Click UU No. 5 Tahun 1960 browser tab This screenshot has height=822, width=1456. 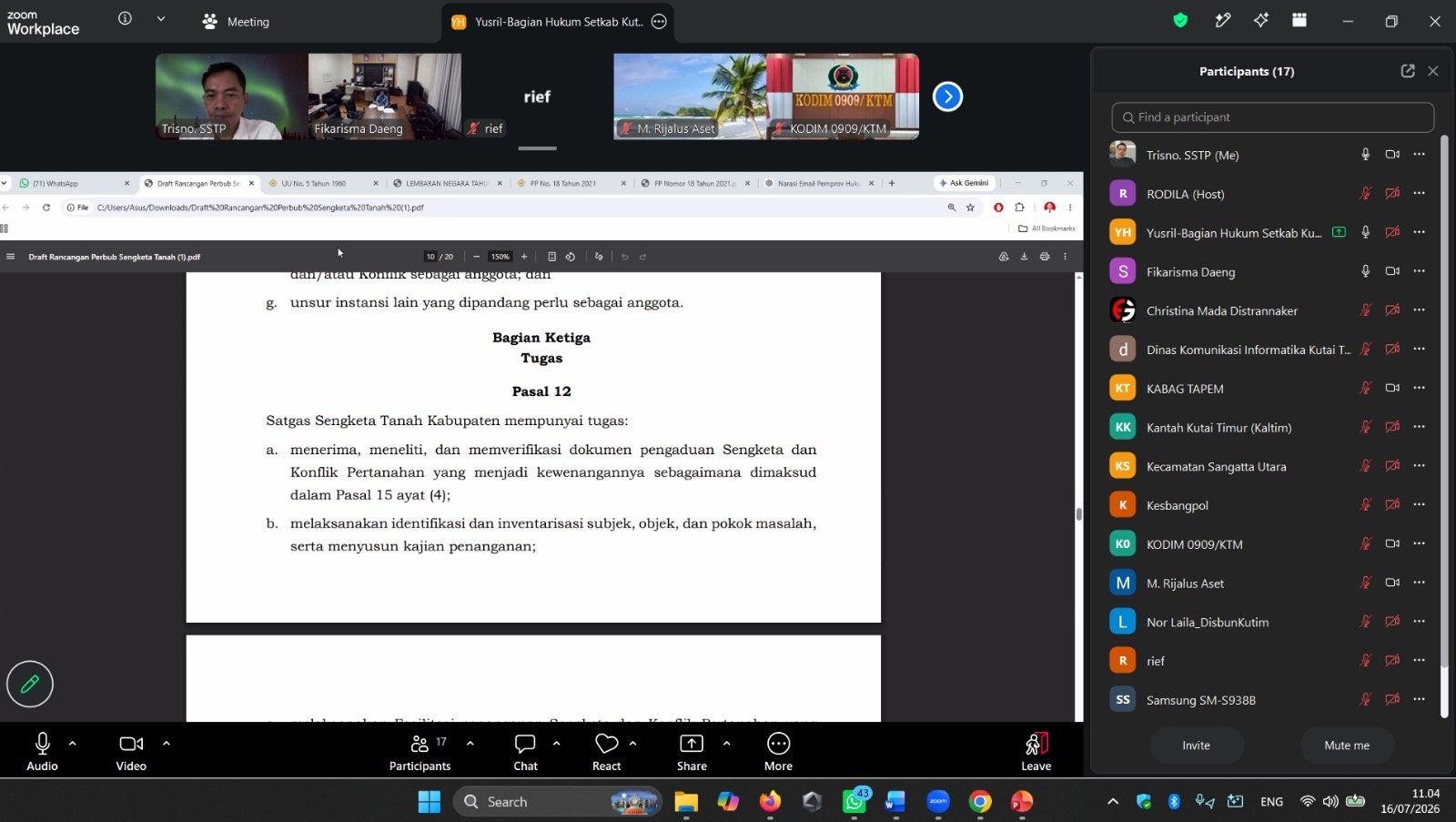pyautogui.click(x=322, y=183)
